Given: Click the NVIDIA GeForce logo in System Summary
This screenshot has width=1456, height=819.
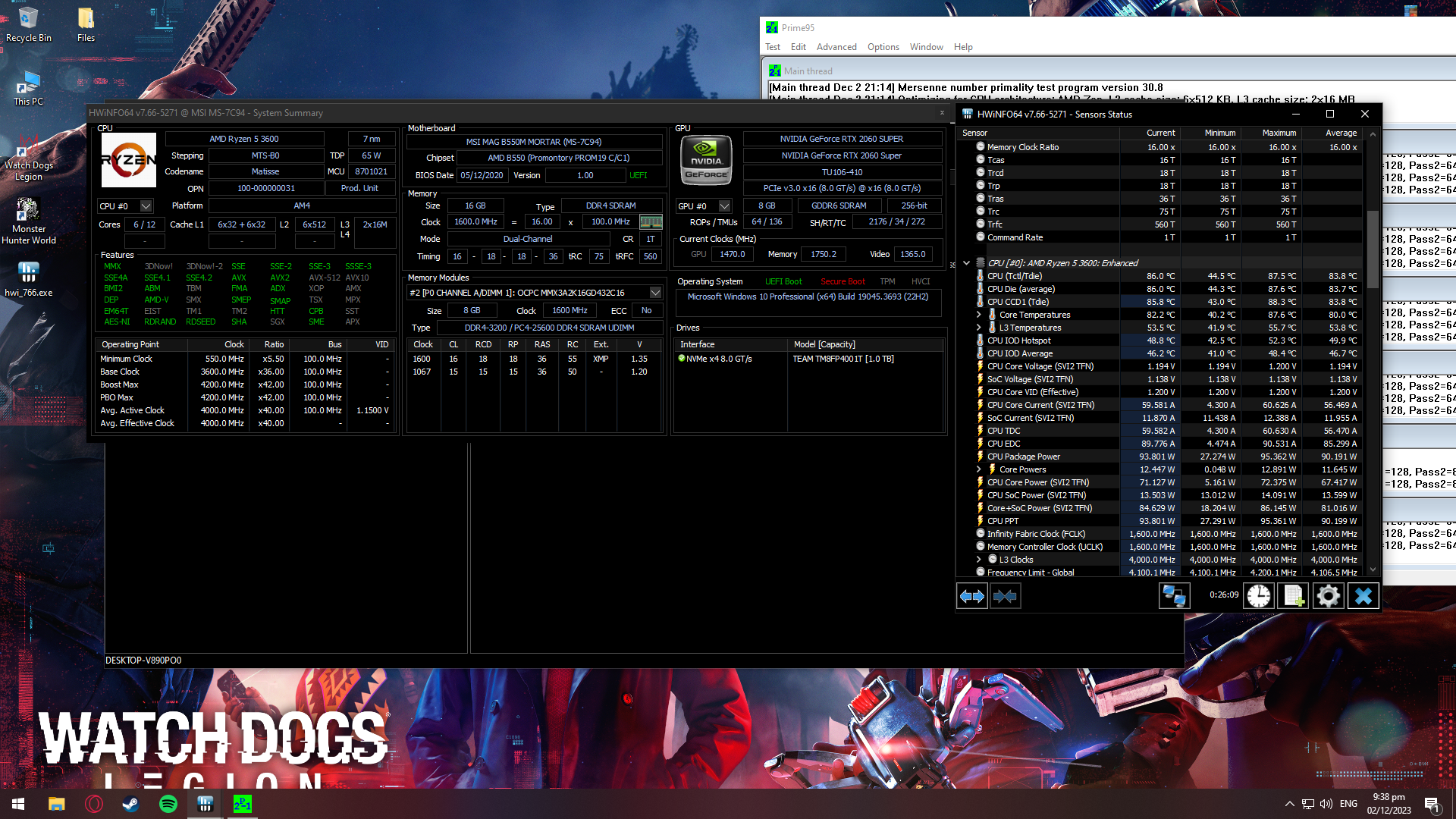Looking at the screenshot, I should [x=706, y=160].
